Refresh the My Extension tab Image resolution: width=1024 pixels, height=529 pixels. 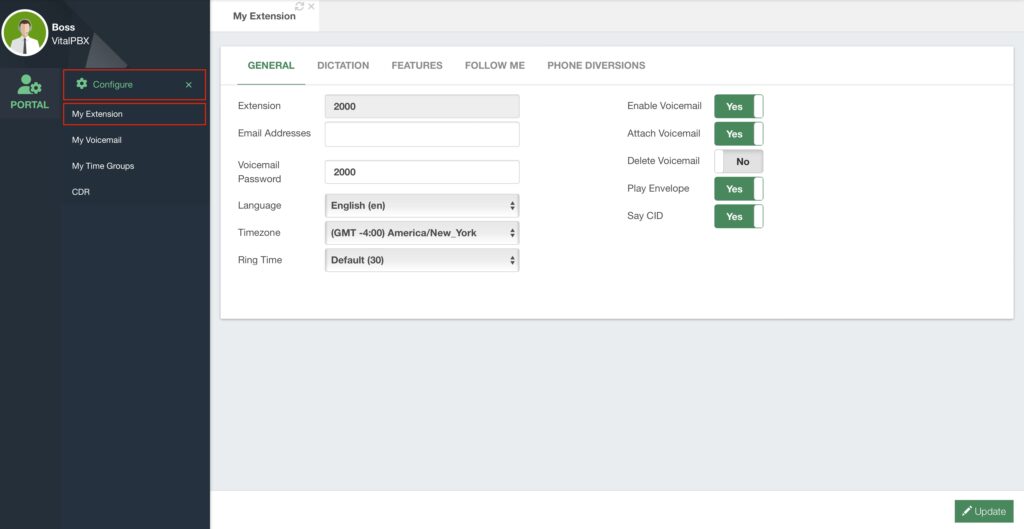coord(299,6)
